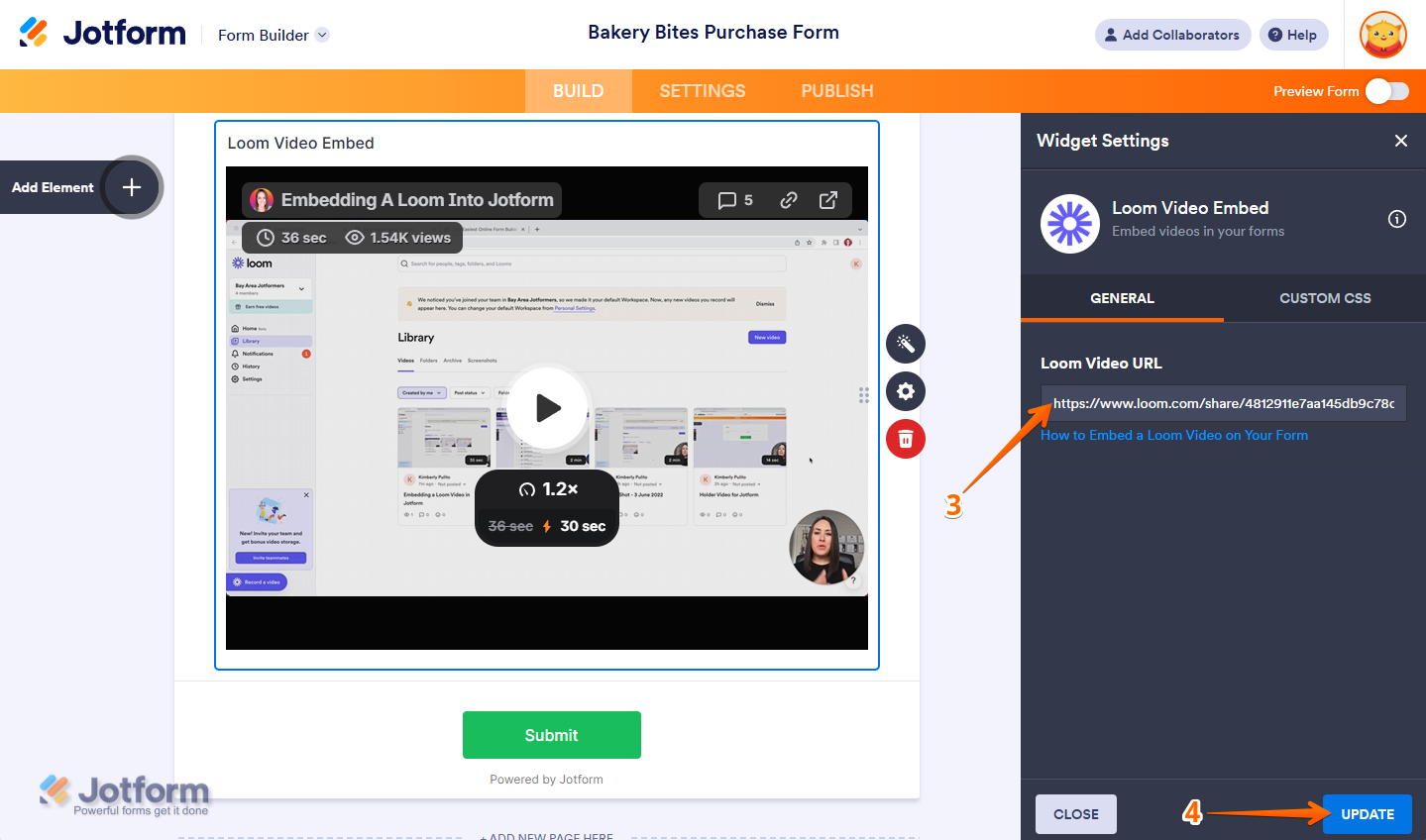1426x840 pixels.
Task: Toggle the Preview Form switch
Action: 1387,91
